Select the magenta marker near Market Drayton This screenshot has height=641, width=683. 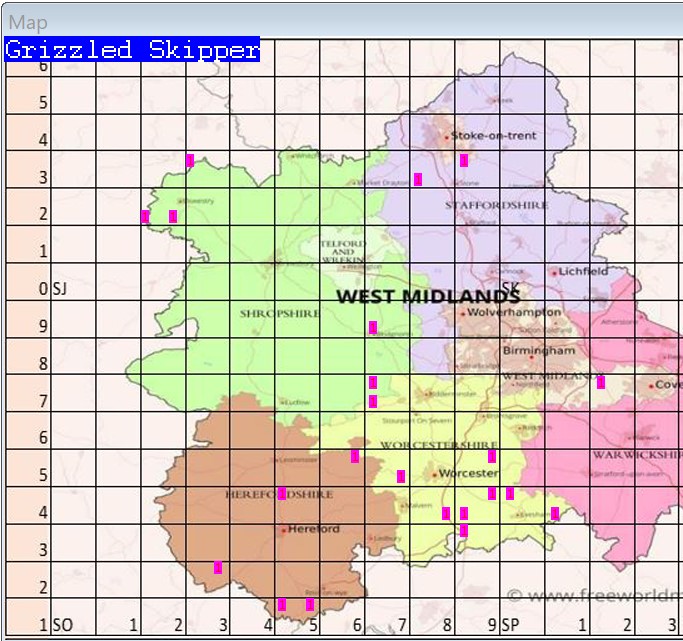(x=418, y=179)
